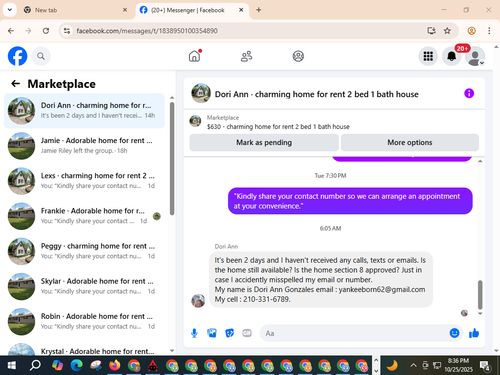The height and width of the screenshot is (375, 500).
Task: Click install app icon in address bar
Action: [431, 31]
